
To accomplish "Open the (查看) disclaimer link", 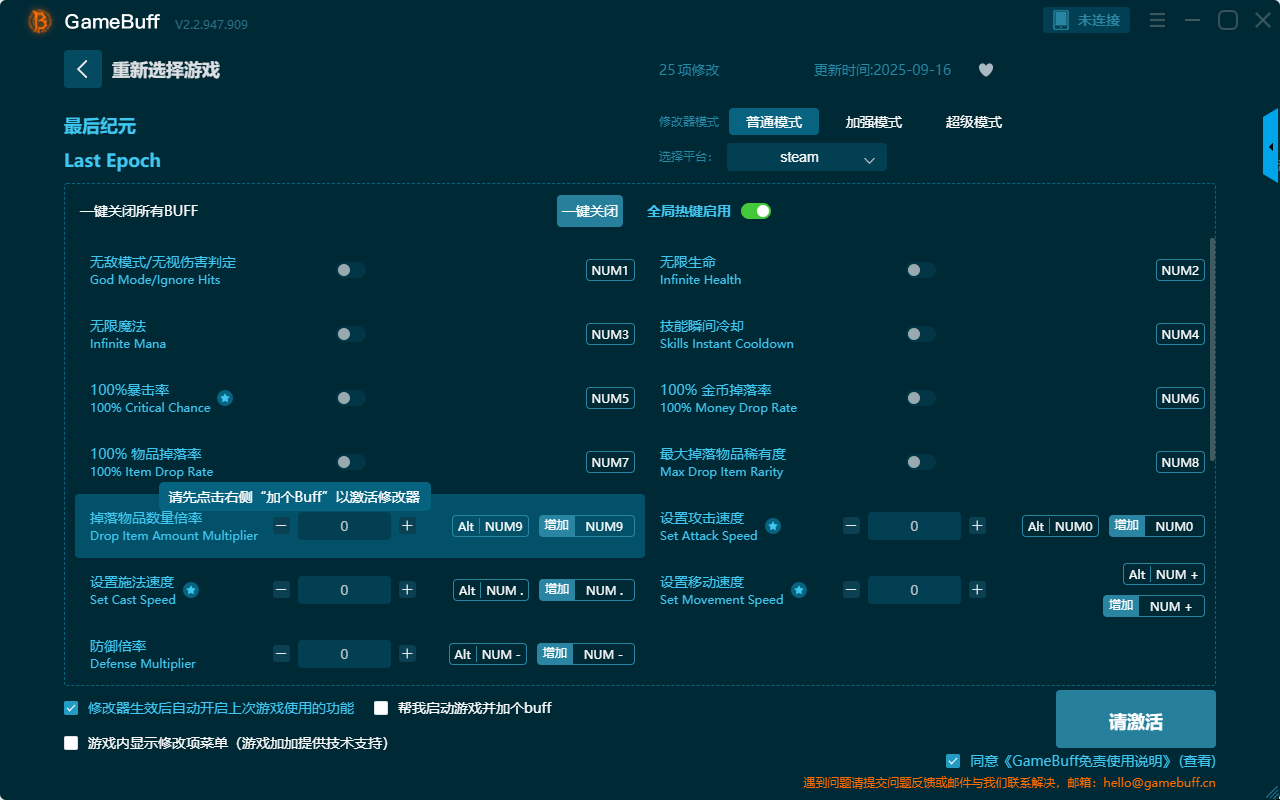I will pos(1195,761).
